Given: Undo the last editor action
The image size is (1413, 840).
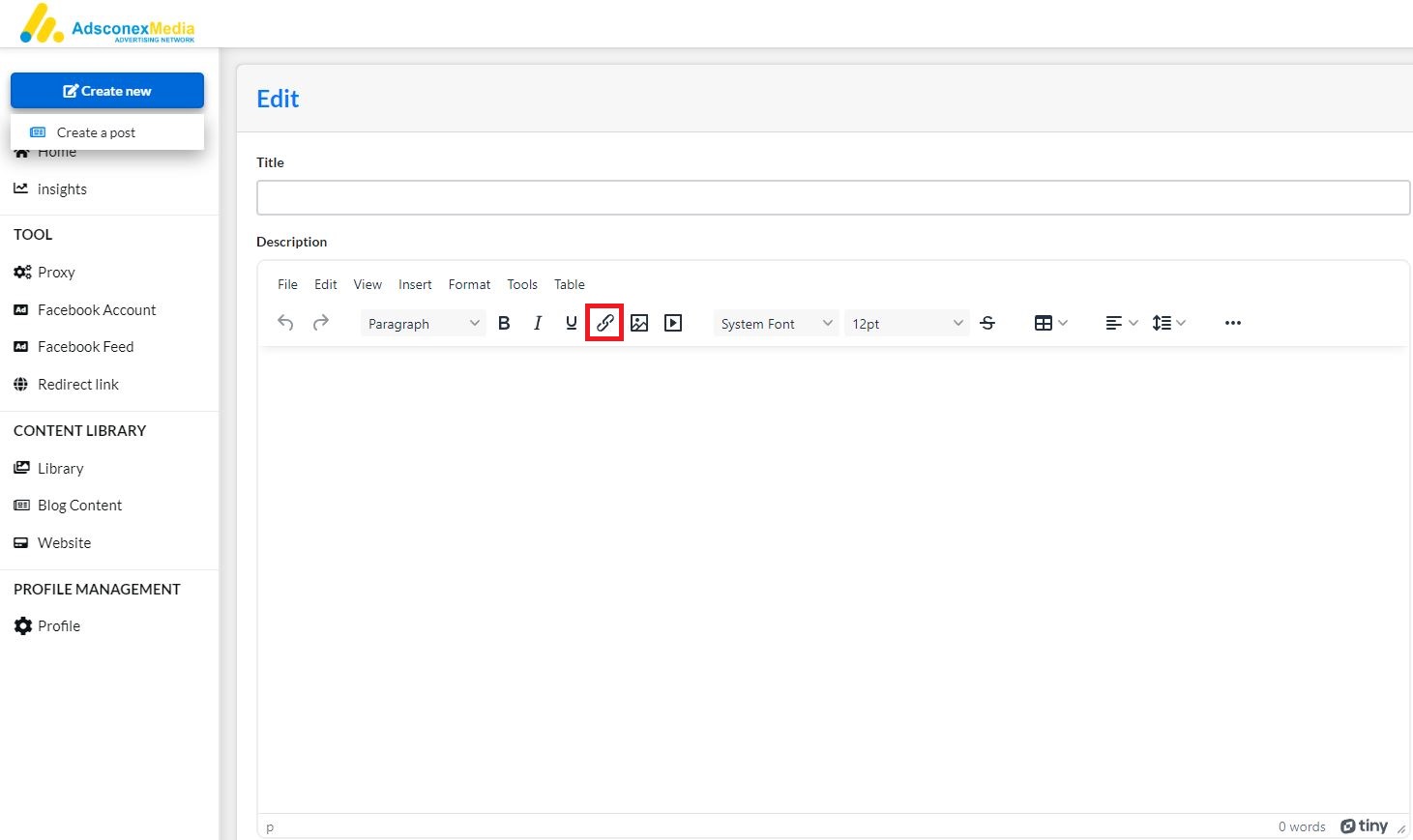Looking at the screenshot, I should coord(285,323).
